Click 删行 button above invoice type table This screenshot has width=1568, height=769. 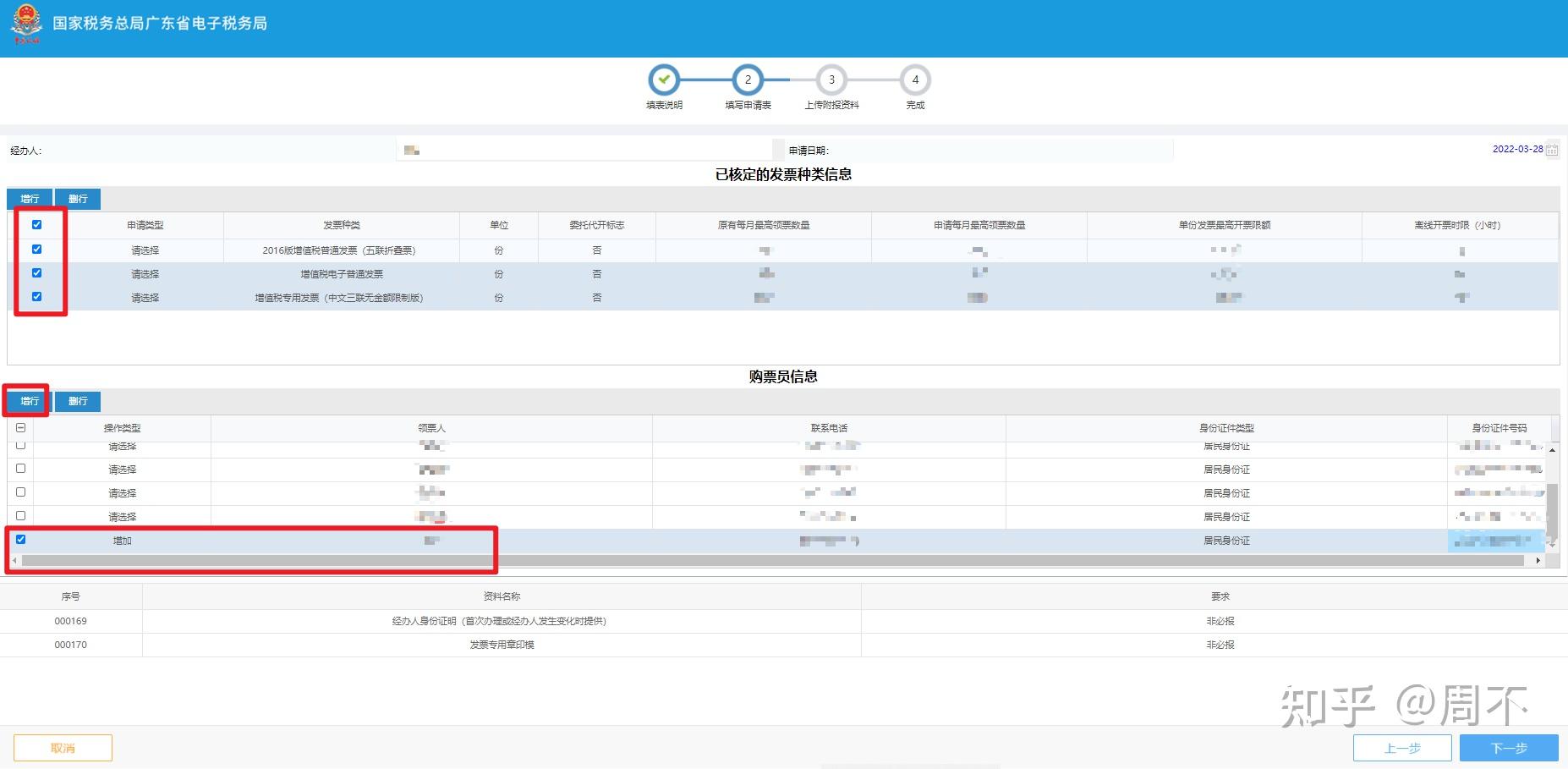click(x=78, y=199)
